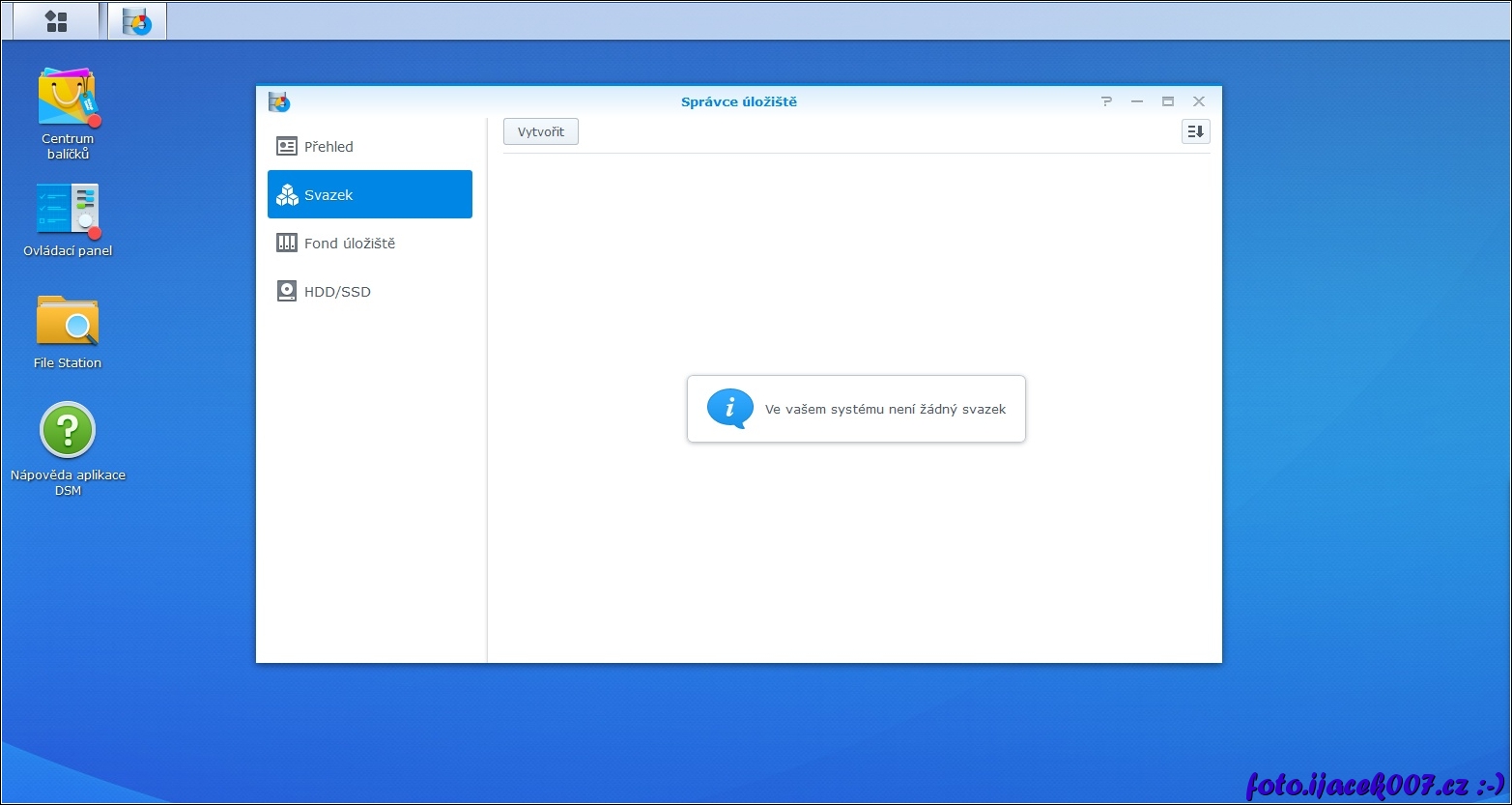Click the Správce úložiště title bar text
Screen dimensions: 1512x805
coord(739,101)
